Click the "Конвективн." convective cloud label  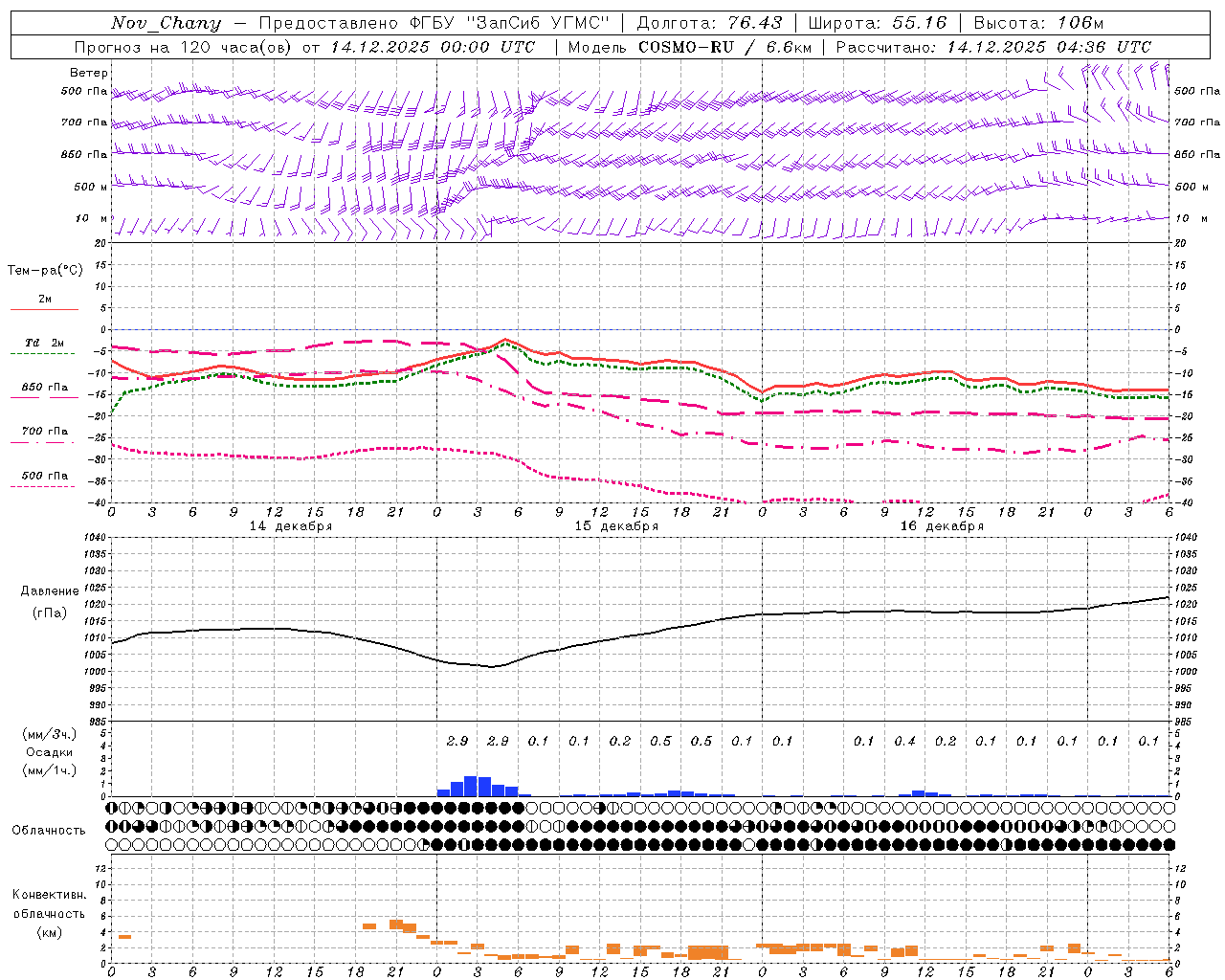[50, 894]
